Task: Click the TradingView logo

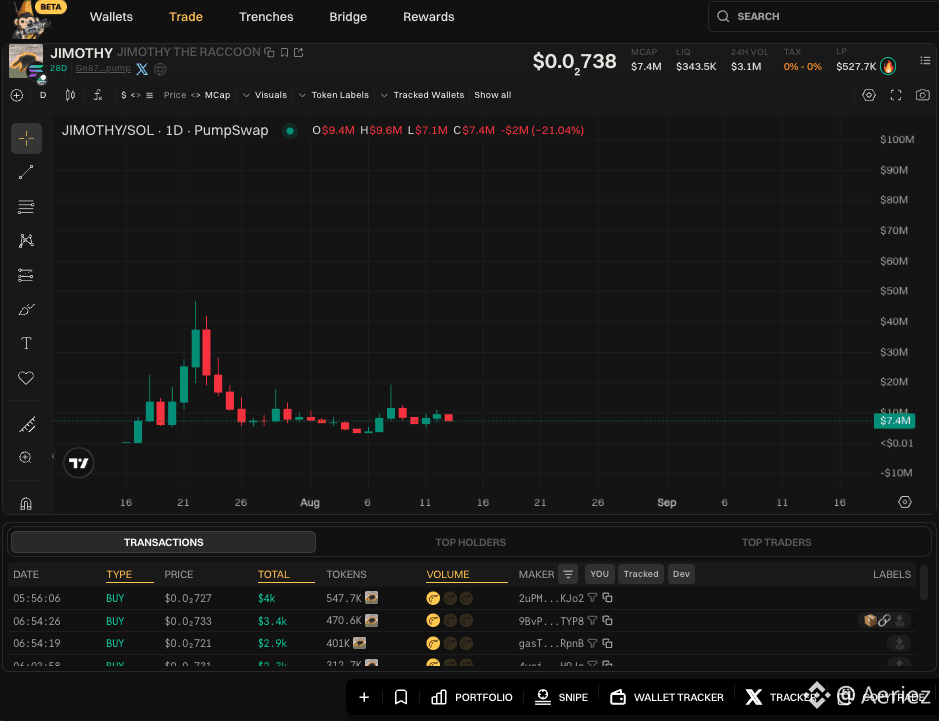Action: (78, 463)
